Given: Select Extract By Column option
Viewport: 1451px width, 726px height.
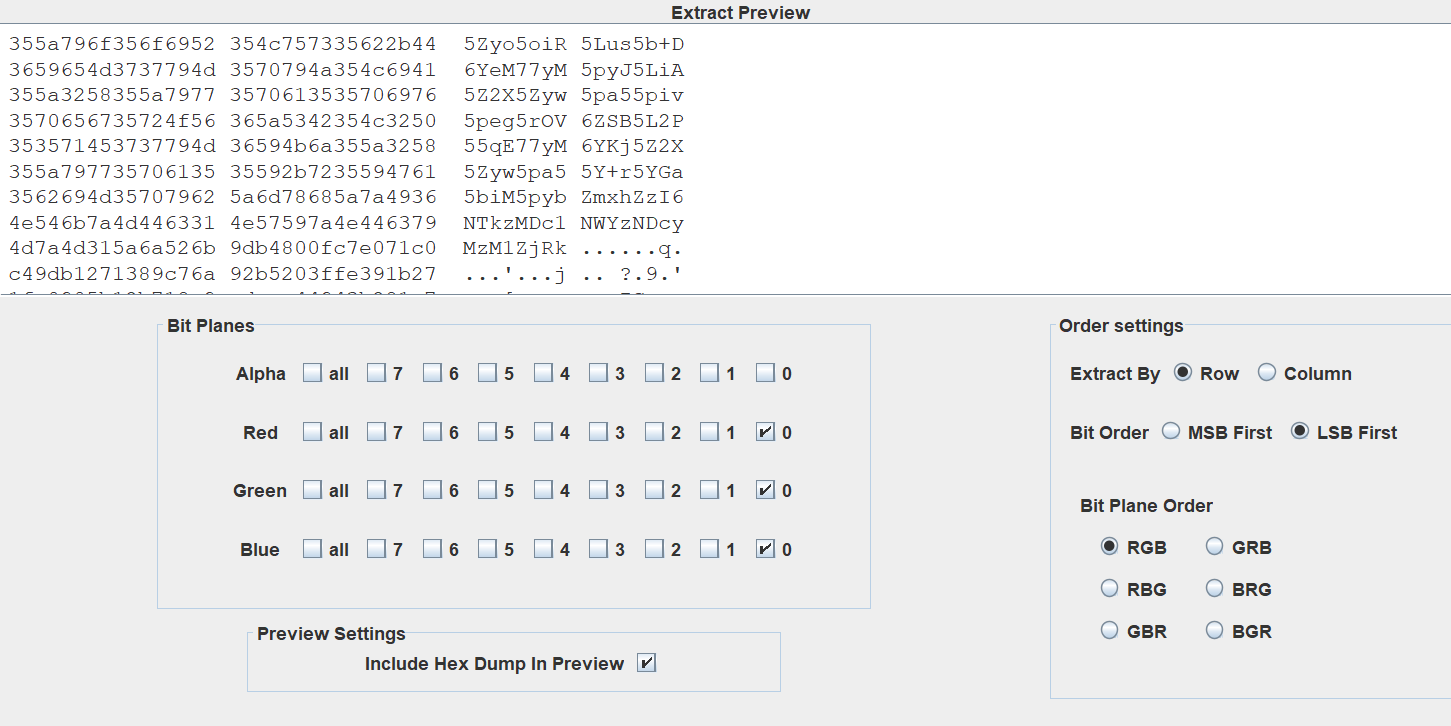Looking at the screenshot, I should pyautogui.click(x=1267, y=373).
